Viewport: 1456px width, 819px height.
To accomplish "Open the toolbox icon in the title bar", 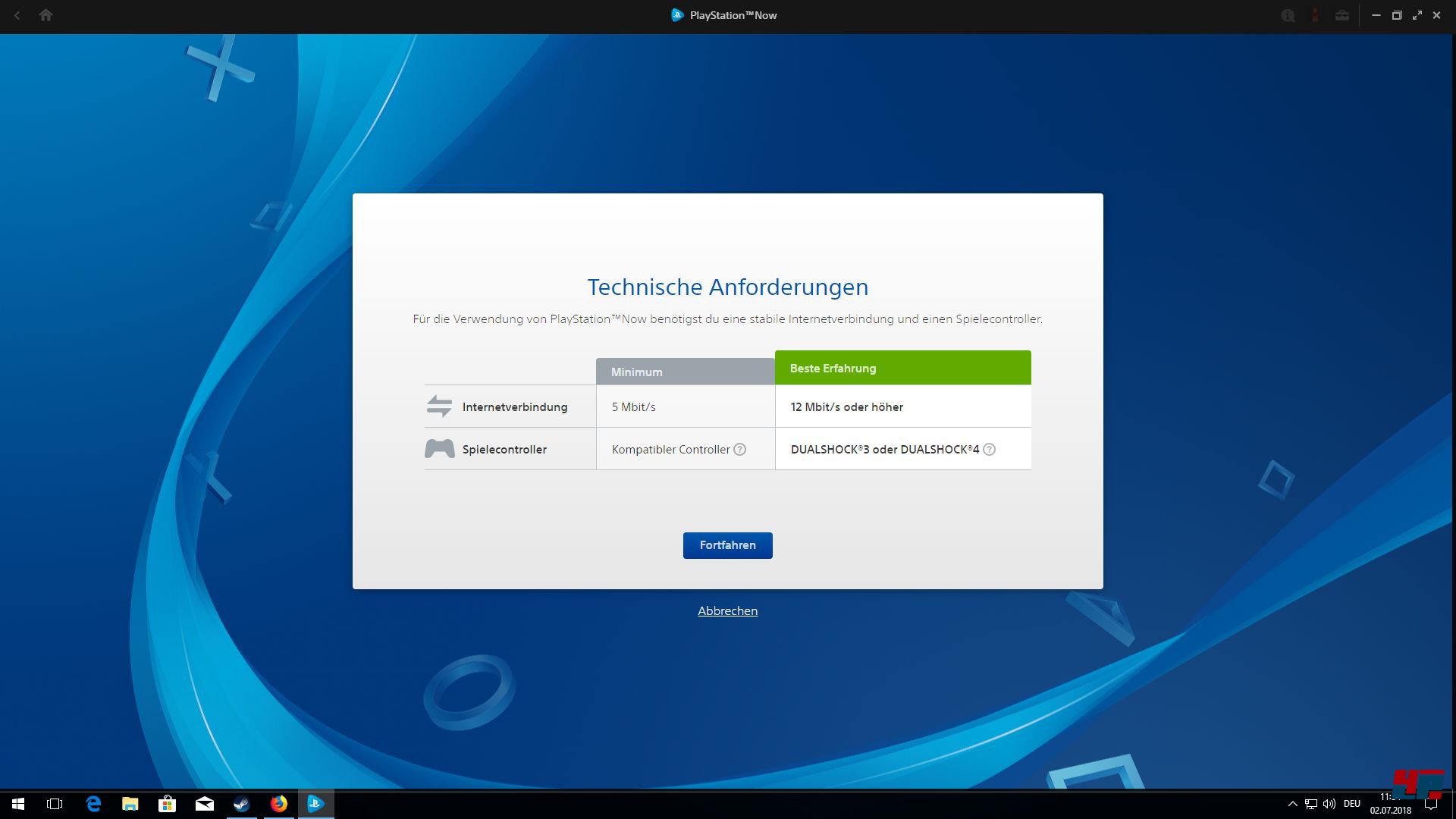I will (1342, 15).
